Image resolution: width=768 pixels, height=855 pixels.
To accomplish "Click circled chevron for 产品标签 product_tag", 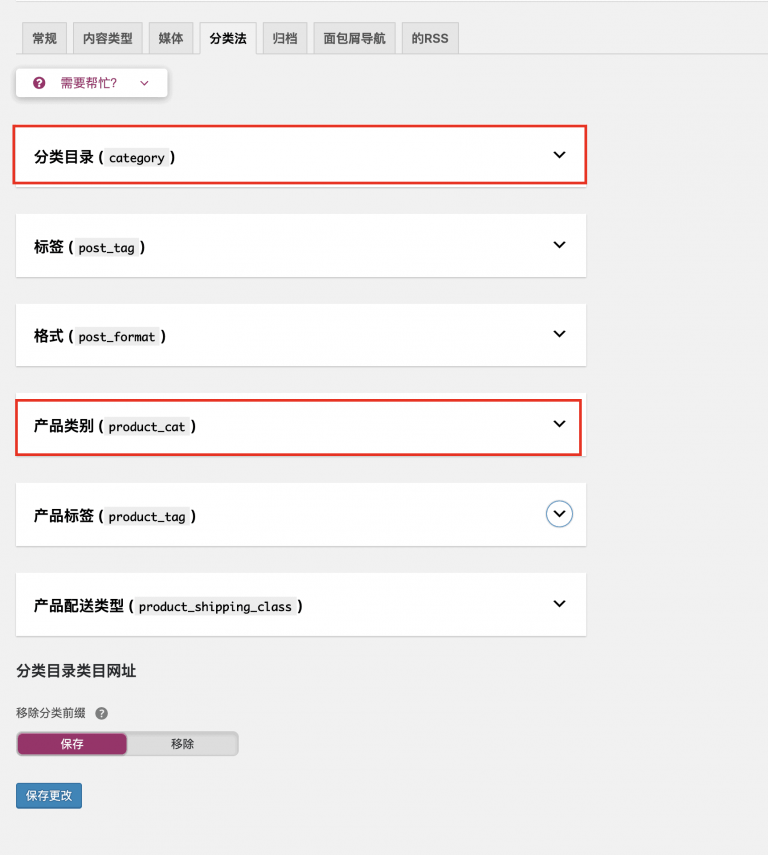I will click(559, 514).
